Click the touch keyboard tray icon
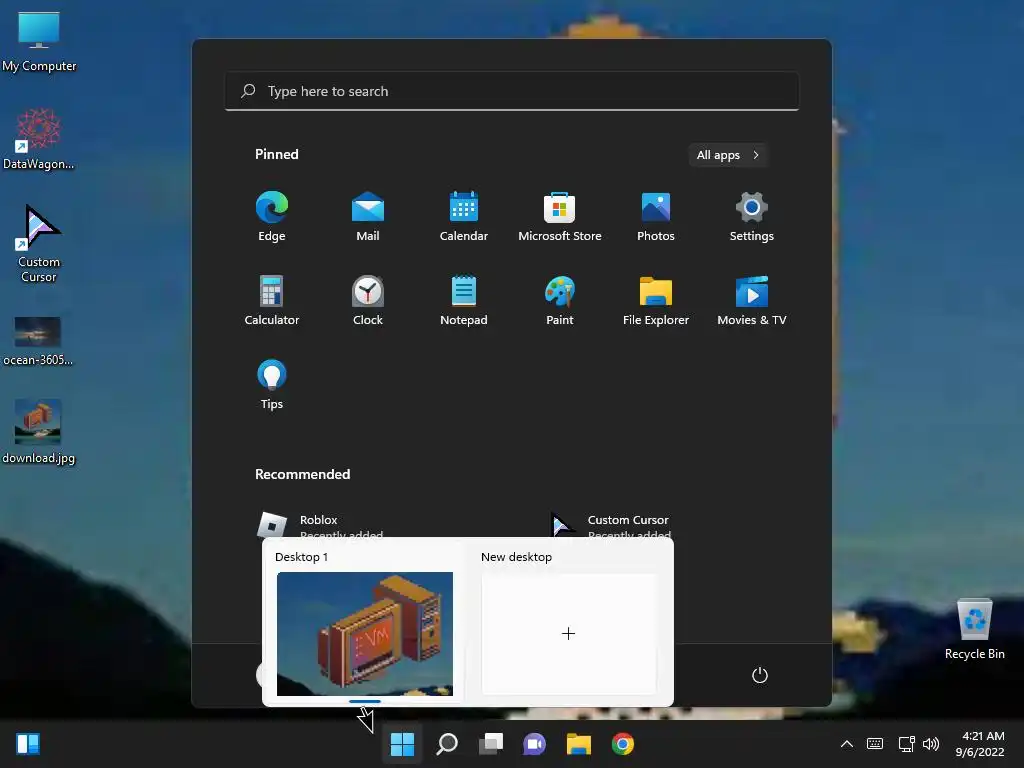Image resolution: width=1024 pixels, height=768 pixels. click(874, 744)
